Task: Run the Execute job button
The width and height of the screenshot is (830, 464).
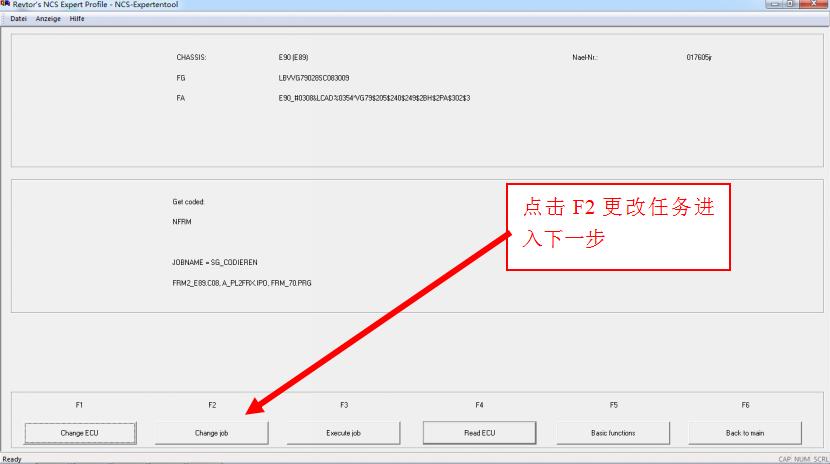Action: click(343, 433)
